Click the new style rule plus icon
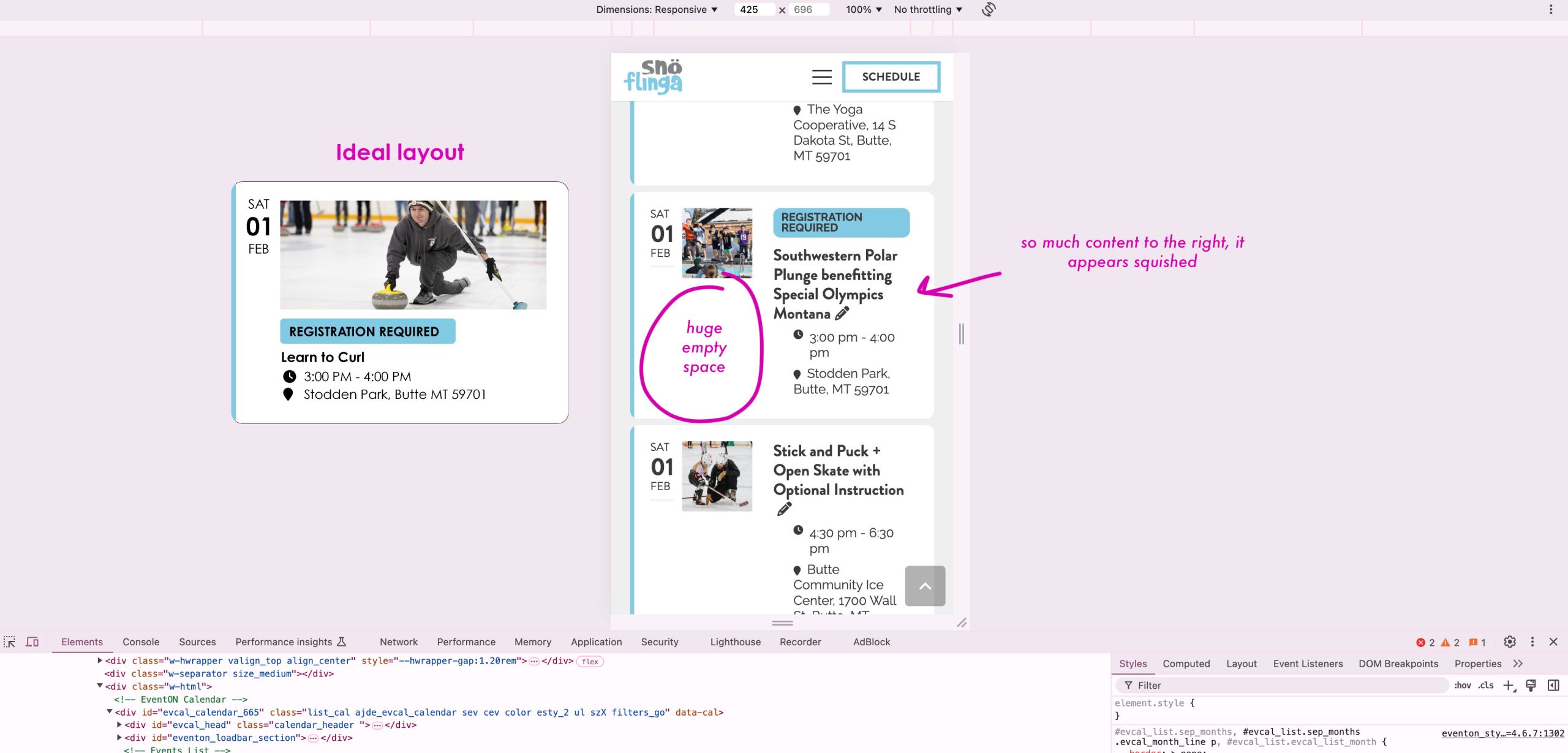 [1509, 685]
